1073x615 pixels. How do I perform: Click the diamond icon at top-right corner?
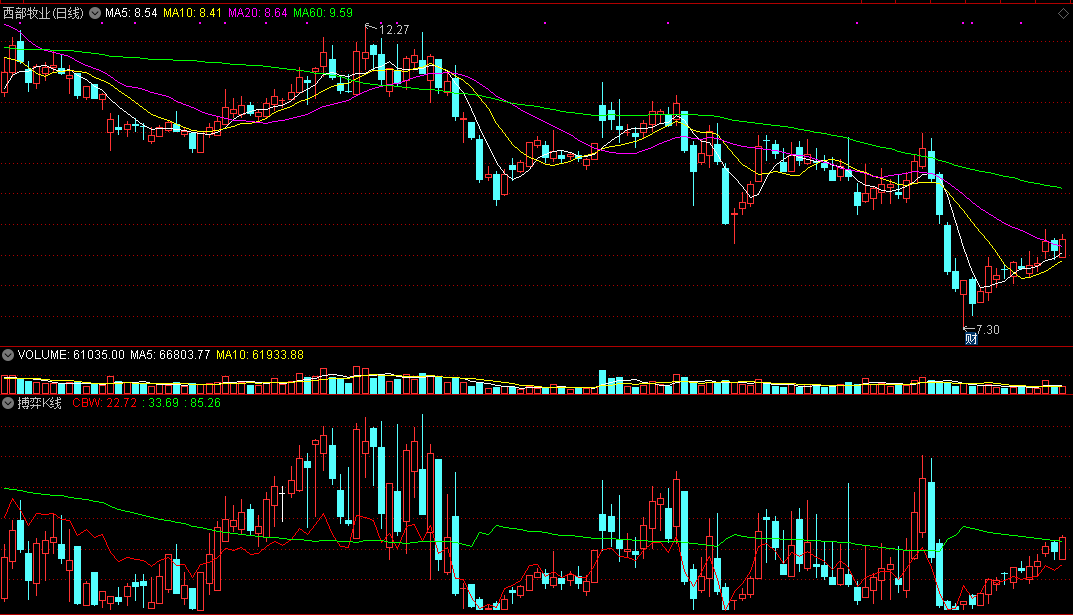pos(1063,13)
